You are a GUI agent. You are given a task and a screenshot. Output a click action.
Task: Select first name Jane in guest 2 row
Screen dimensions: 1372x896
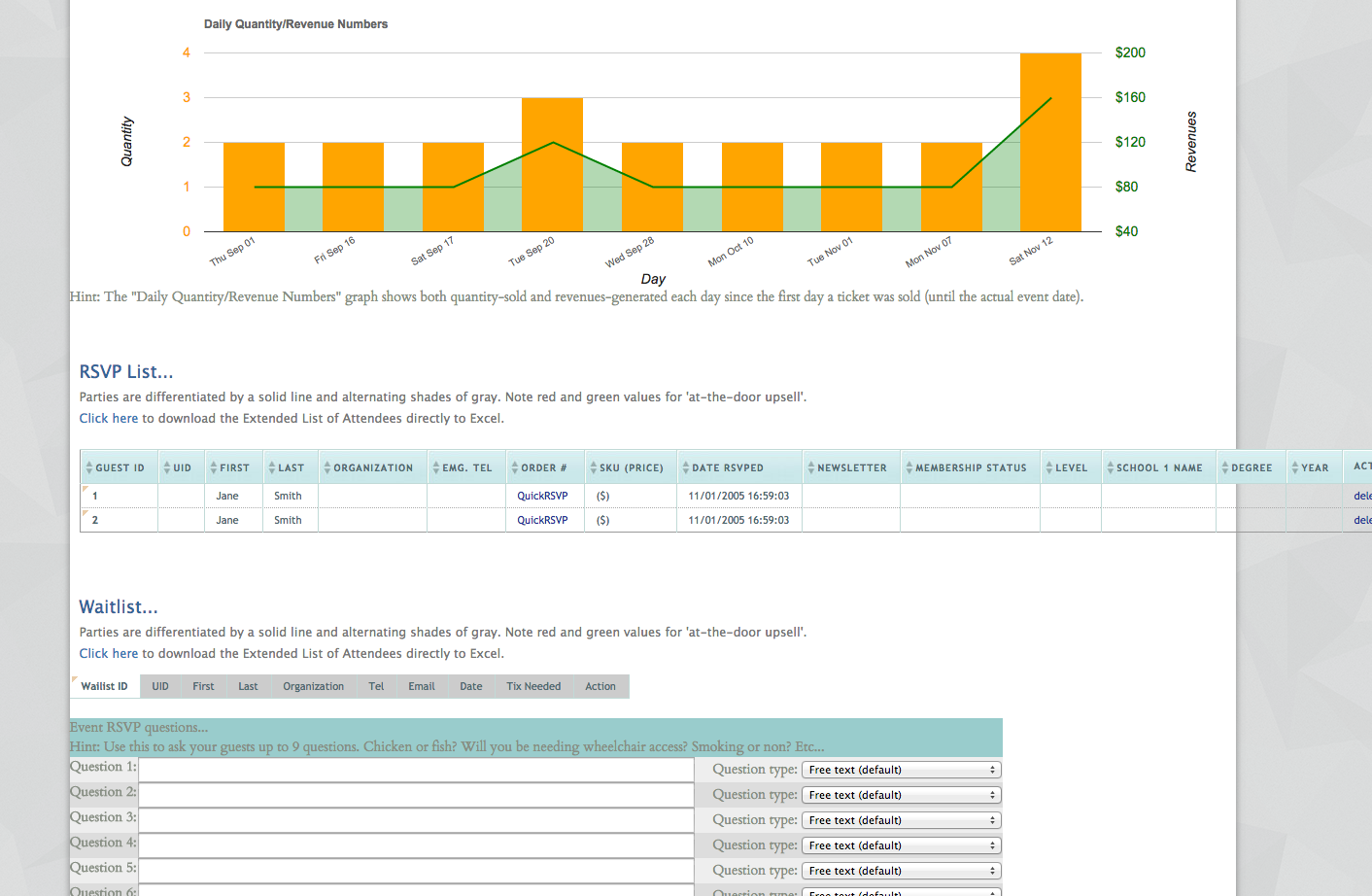227,520
